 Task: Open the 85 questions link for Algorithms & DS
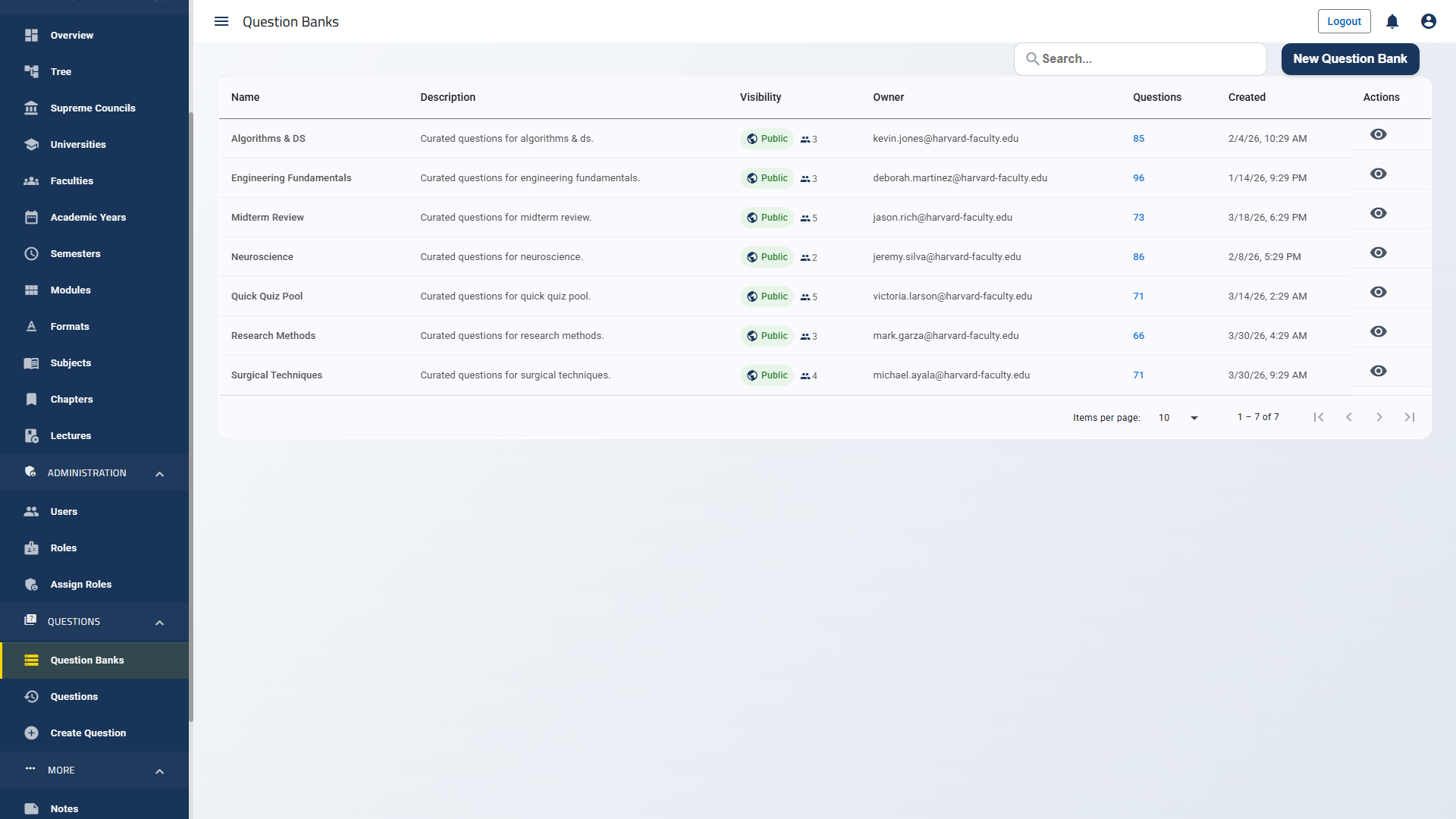[1138, 138]
